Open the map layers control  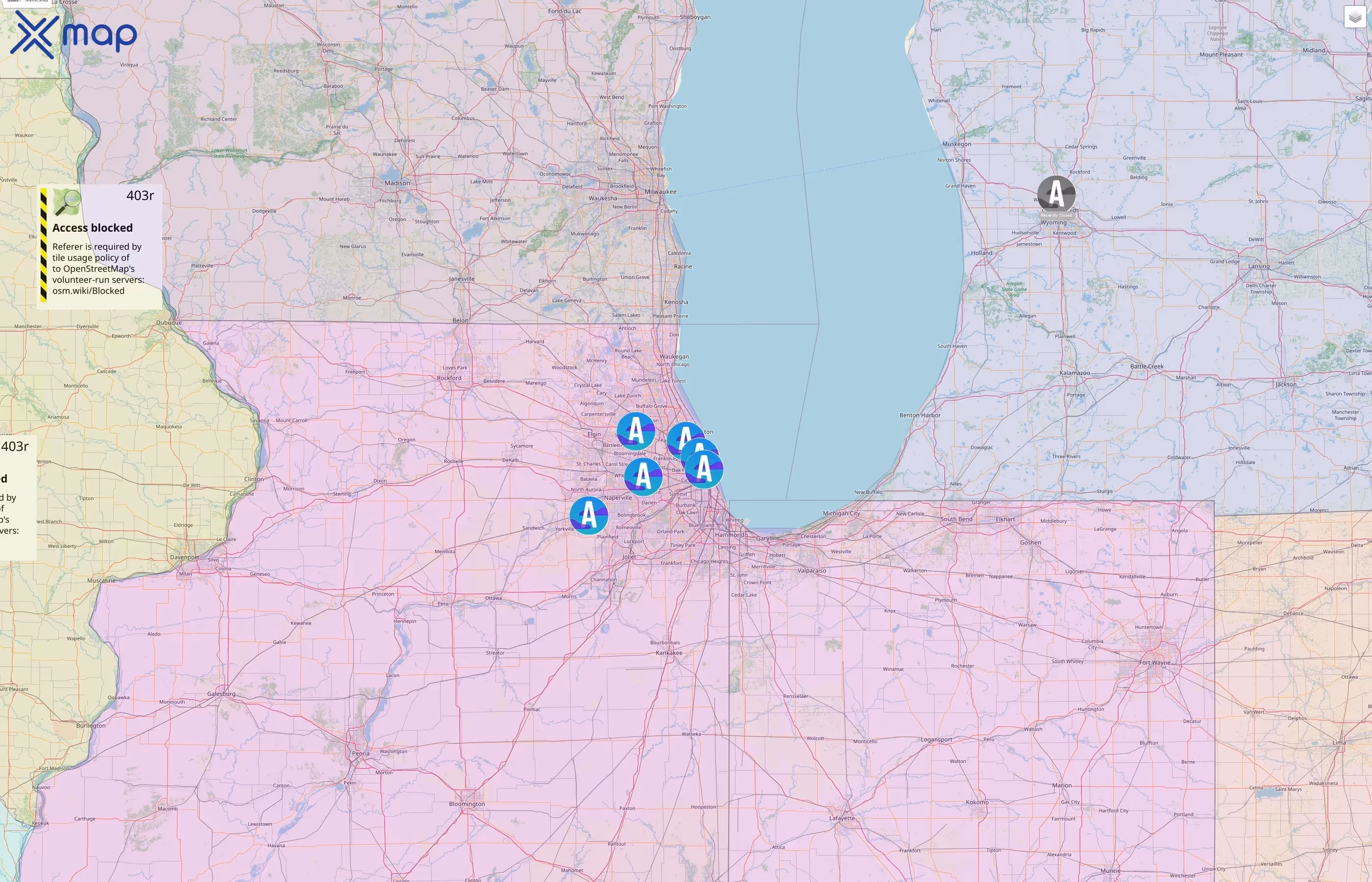[x=1355, y=17]
